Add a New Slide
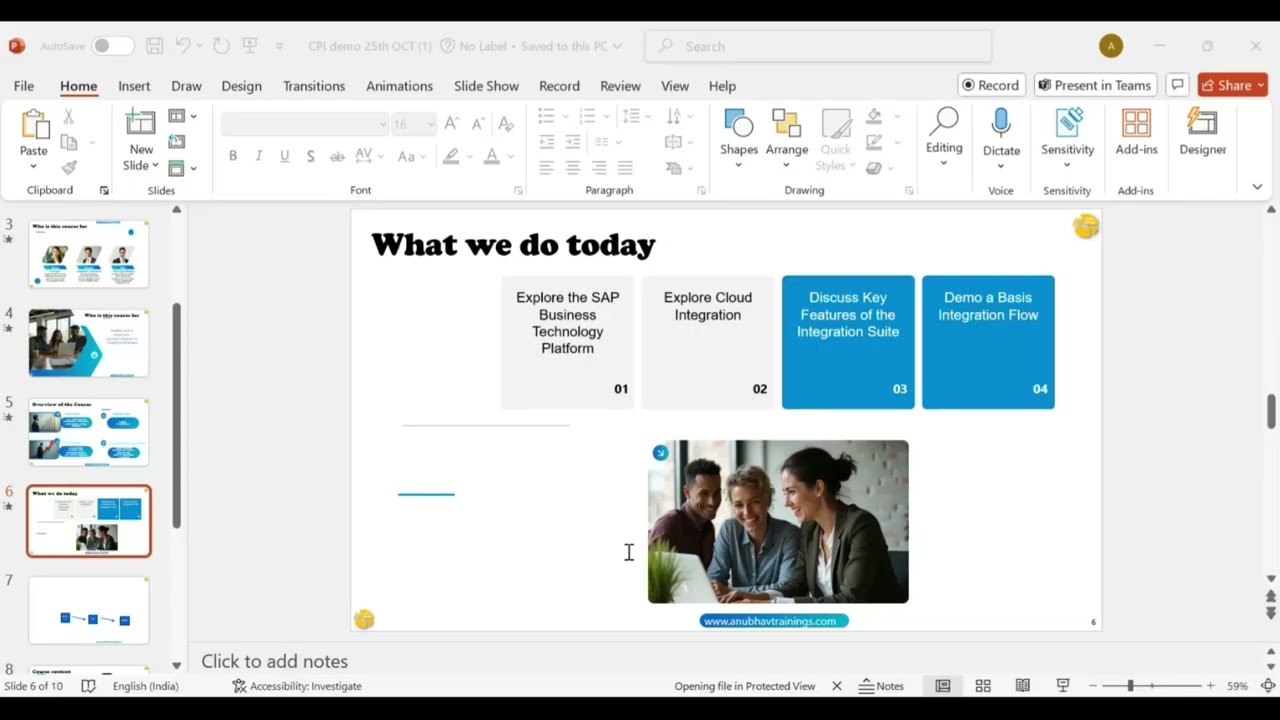 pos(141,139)
